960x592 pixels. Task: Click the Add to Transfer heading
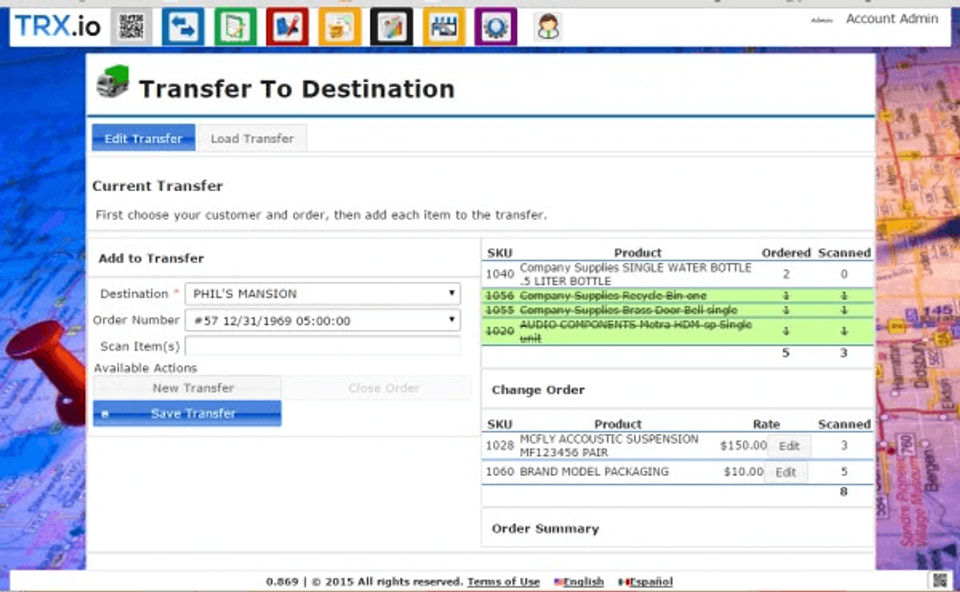pos(151,258)
